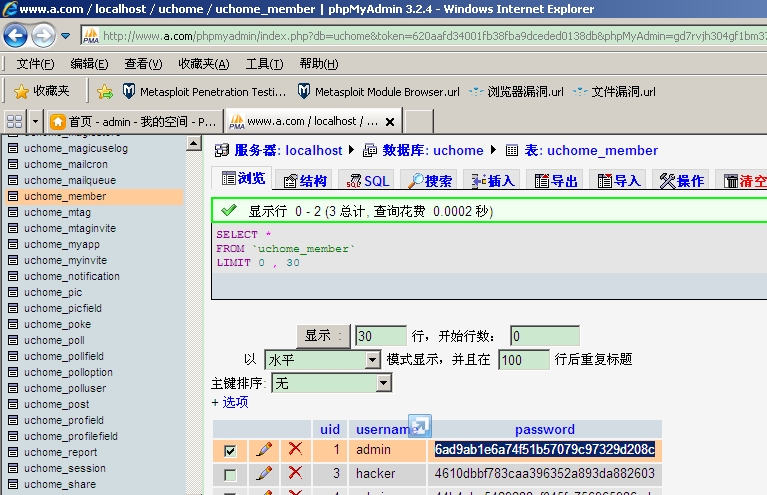Open the 帮助(H) menu
The image size is (767, 495).
(319, 64)
